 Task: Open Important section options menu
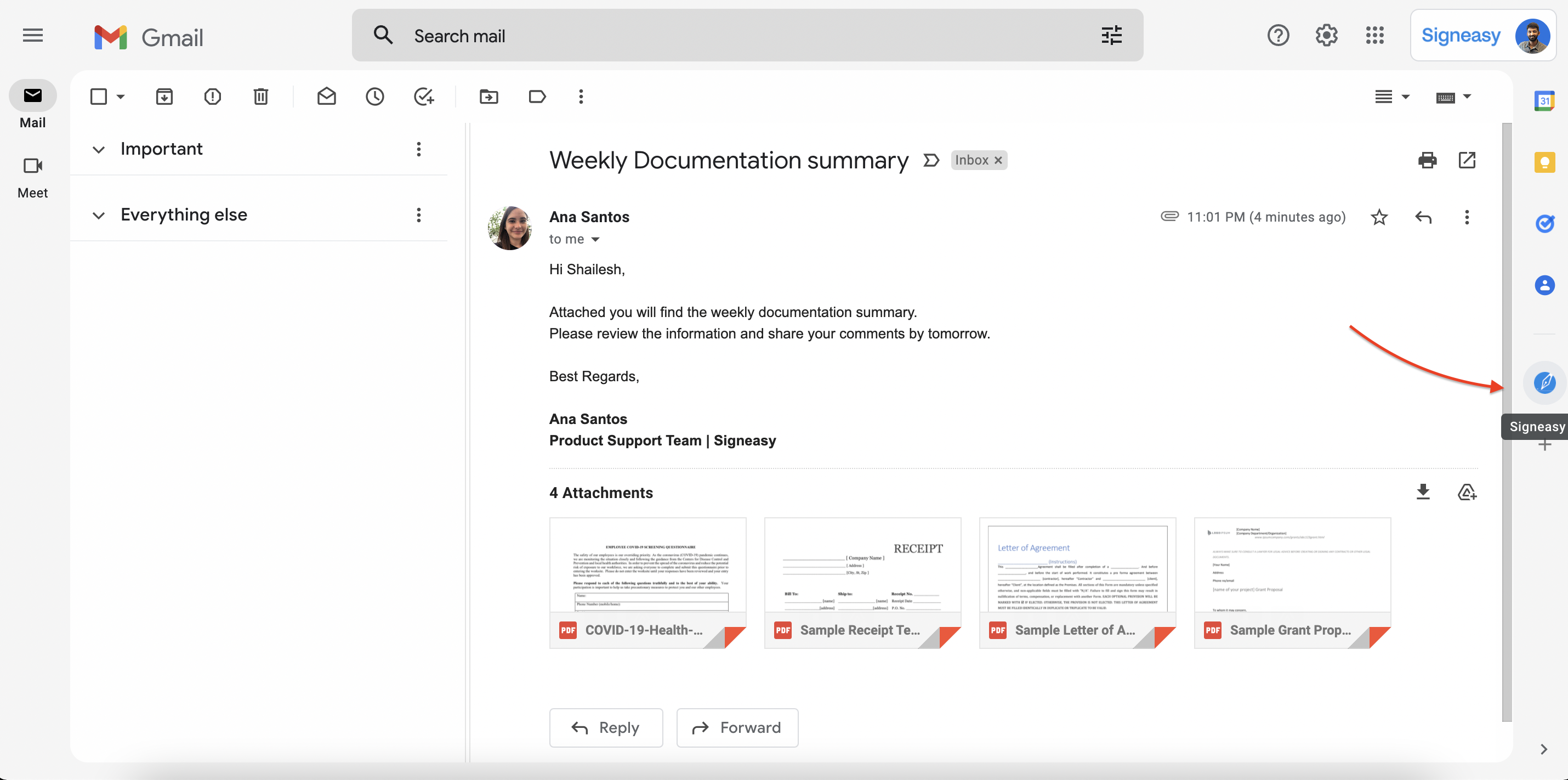click(418, 149)
